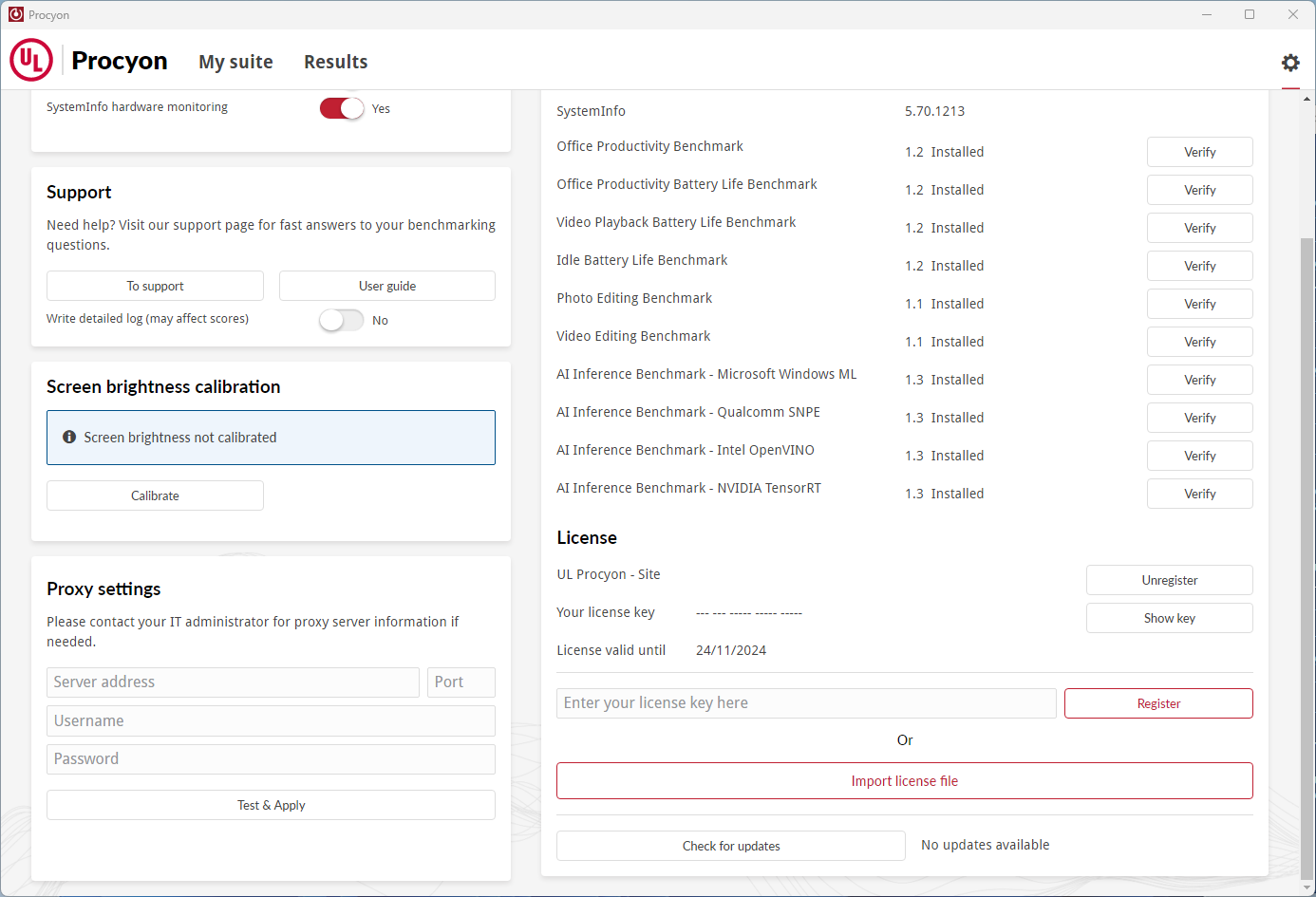Click 'Photo Editing Benchmark' label

point(634,298)
